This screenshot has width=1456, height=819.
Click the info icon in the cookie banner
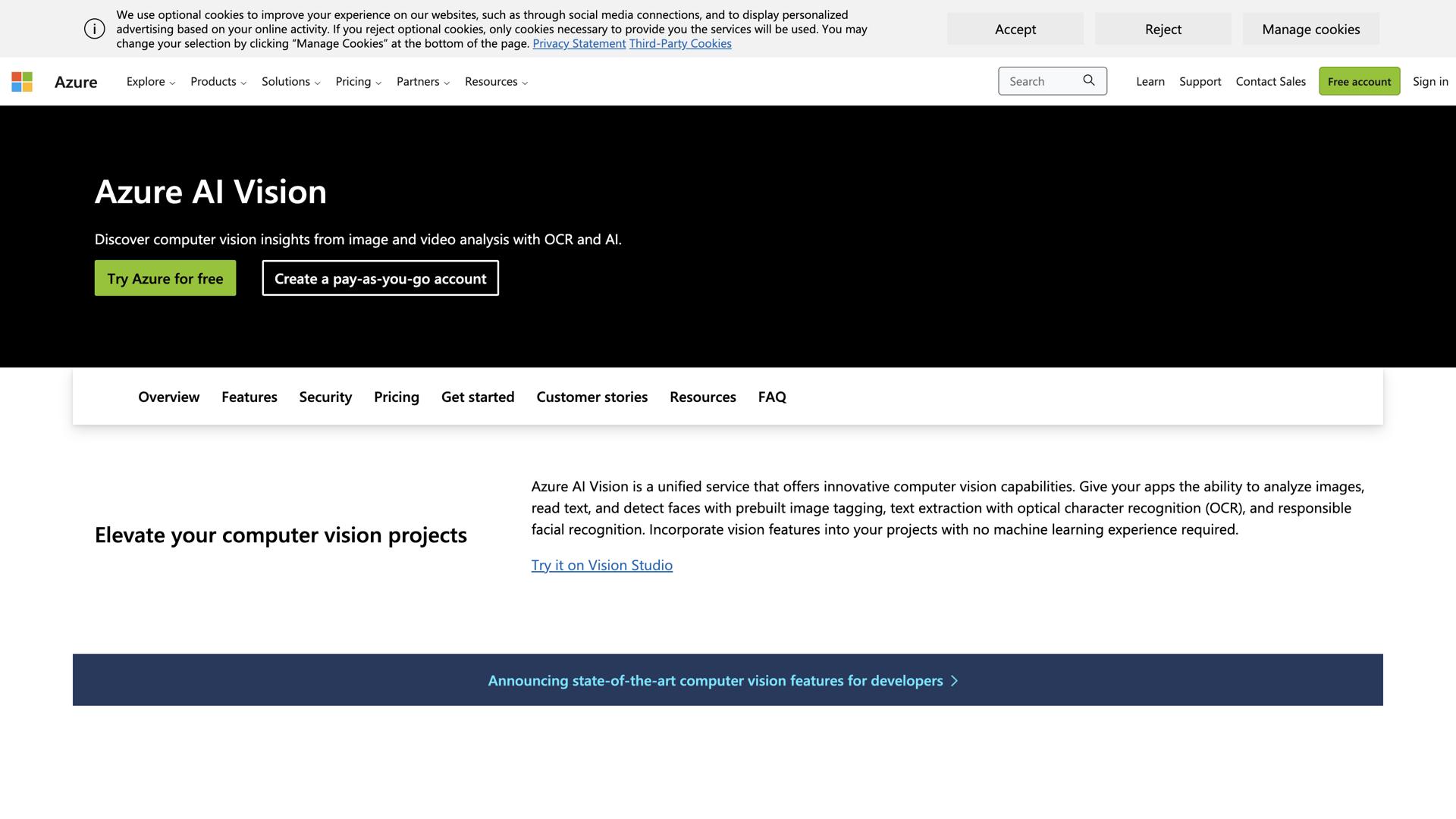pyautogui.click(x=94, y=28)
